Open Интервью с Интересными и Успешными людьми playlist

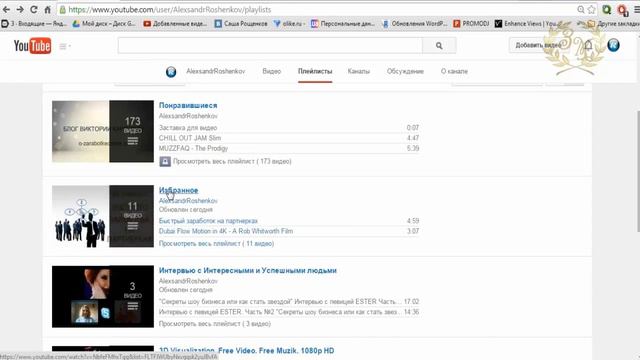248,271
